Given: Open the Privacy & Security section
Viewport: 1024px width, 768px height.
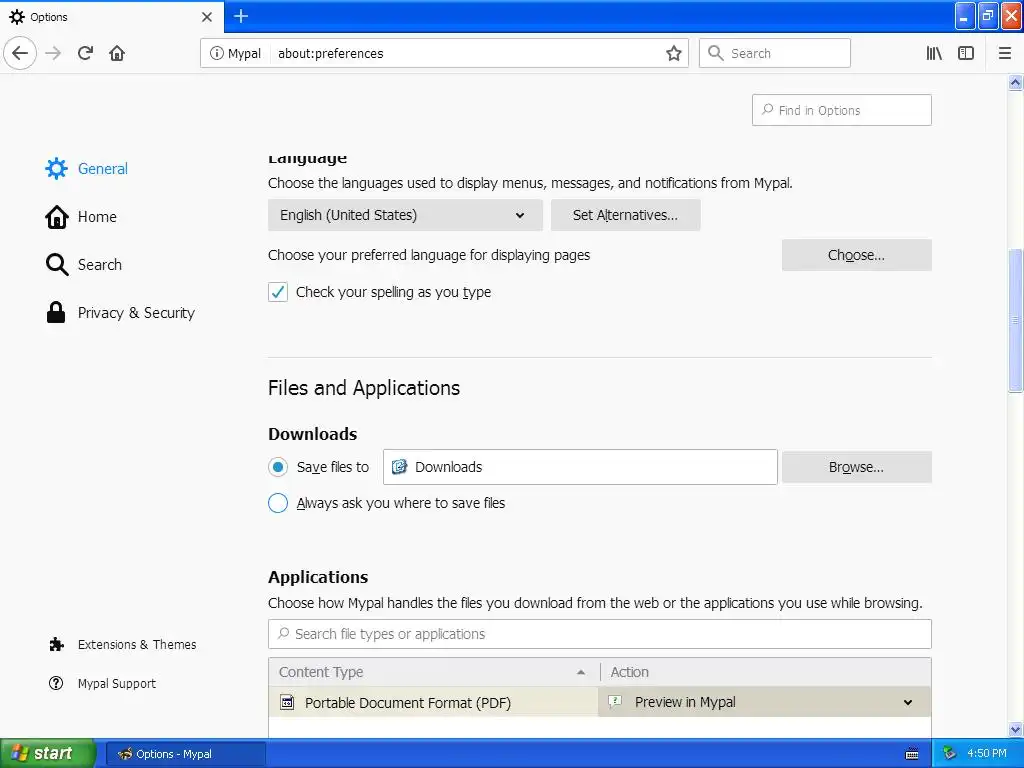Looking at the screenshot, I should point(120,313).
